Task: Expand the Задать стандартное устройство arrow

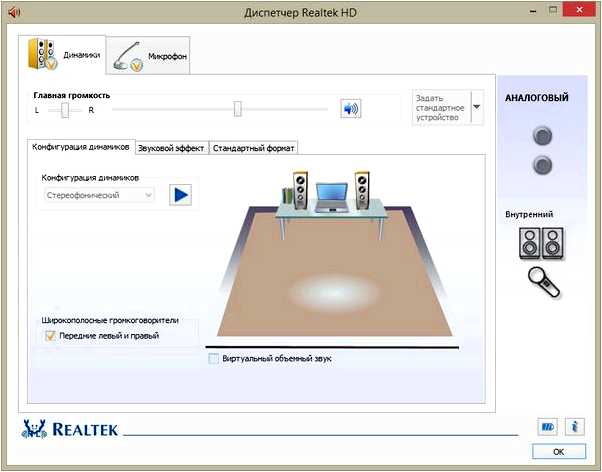Action: tap(476, 106)
